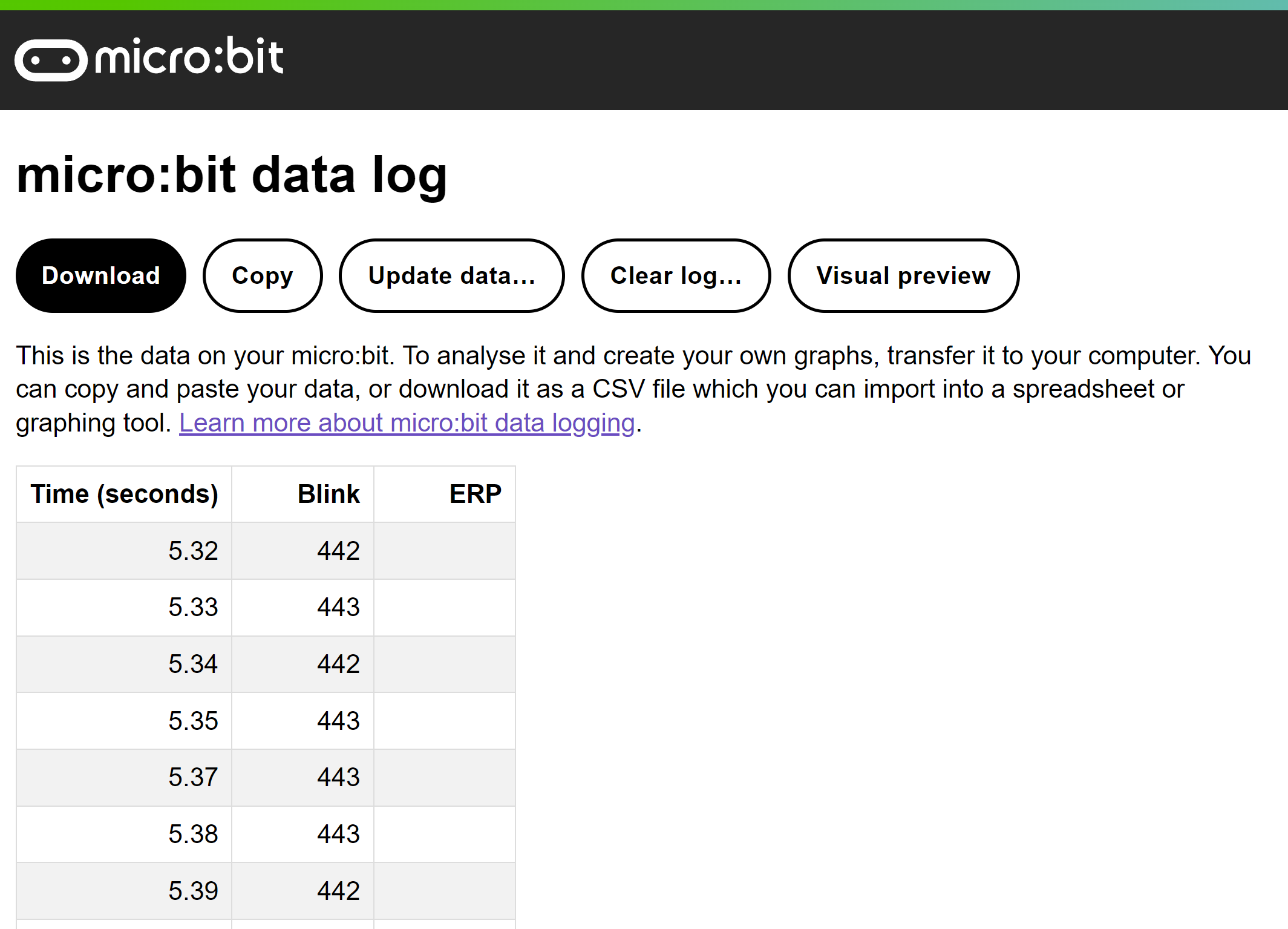
Task: Click Blink value 442 in the 5.34 row
Action: point(338,664)
